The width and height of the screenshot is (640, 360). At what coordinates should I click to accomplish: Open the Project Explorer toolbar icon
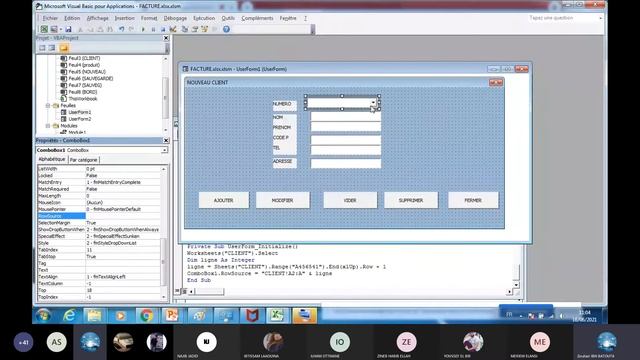(184, 29)
